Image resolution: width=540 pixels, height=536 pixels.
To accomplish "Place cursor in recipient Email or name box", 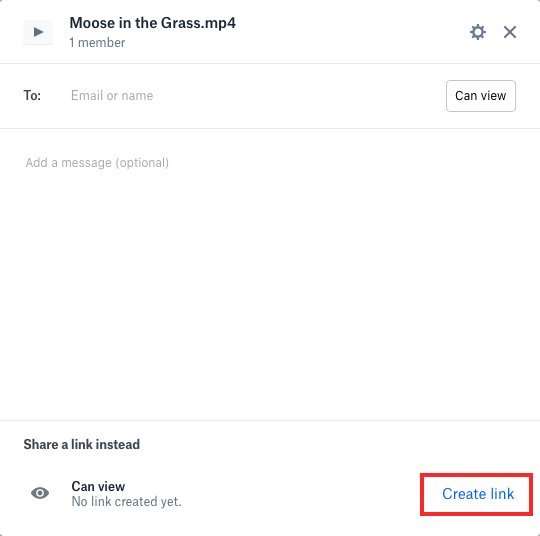I will coord(253,96).
